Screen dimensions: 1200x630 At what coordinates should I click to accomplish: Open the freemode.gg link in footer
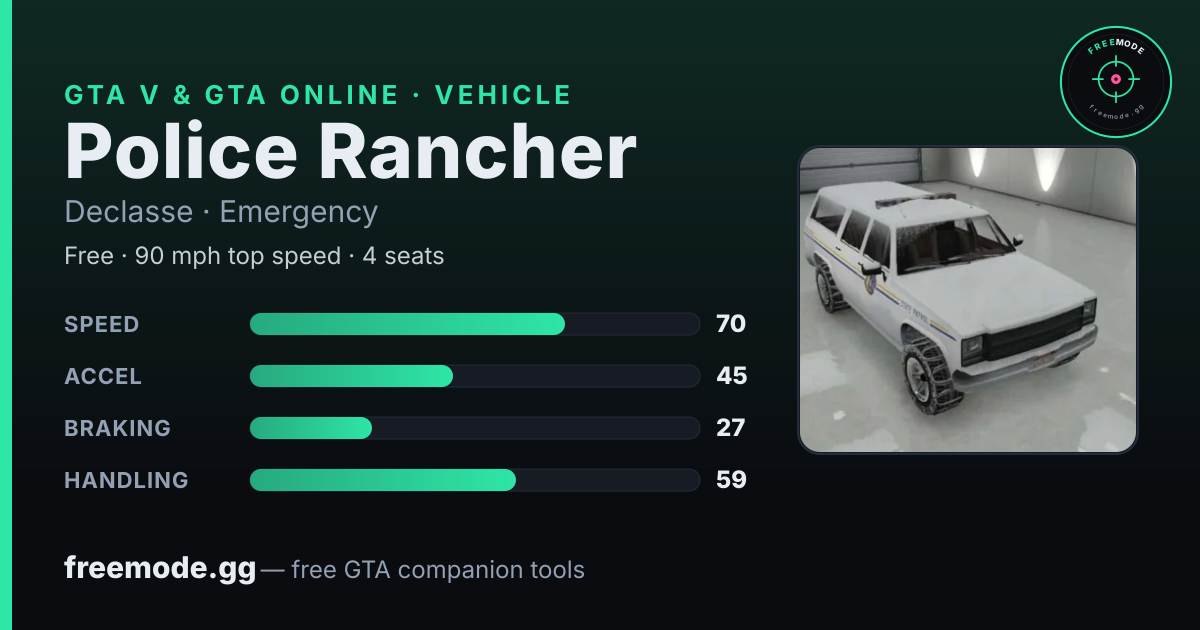[x=160, y=569]
